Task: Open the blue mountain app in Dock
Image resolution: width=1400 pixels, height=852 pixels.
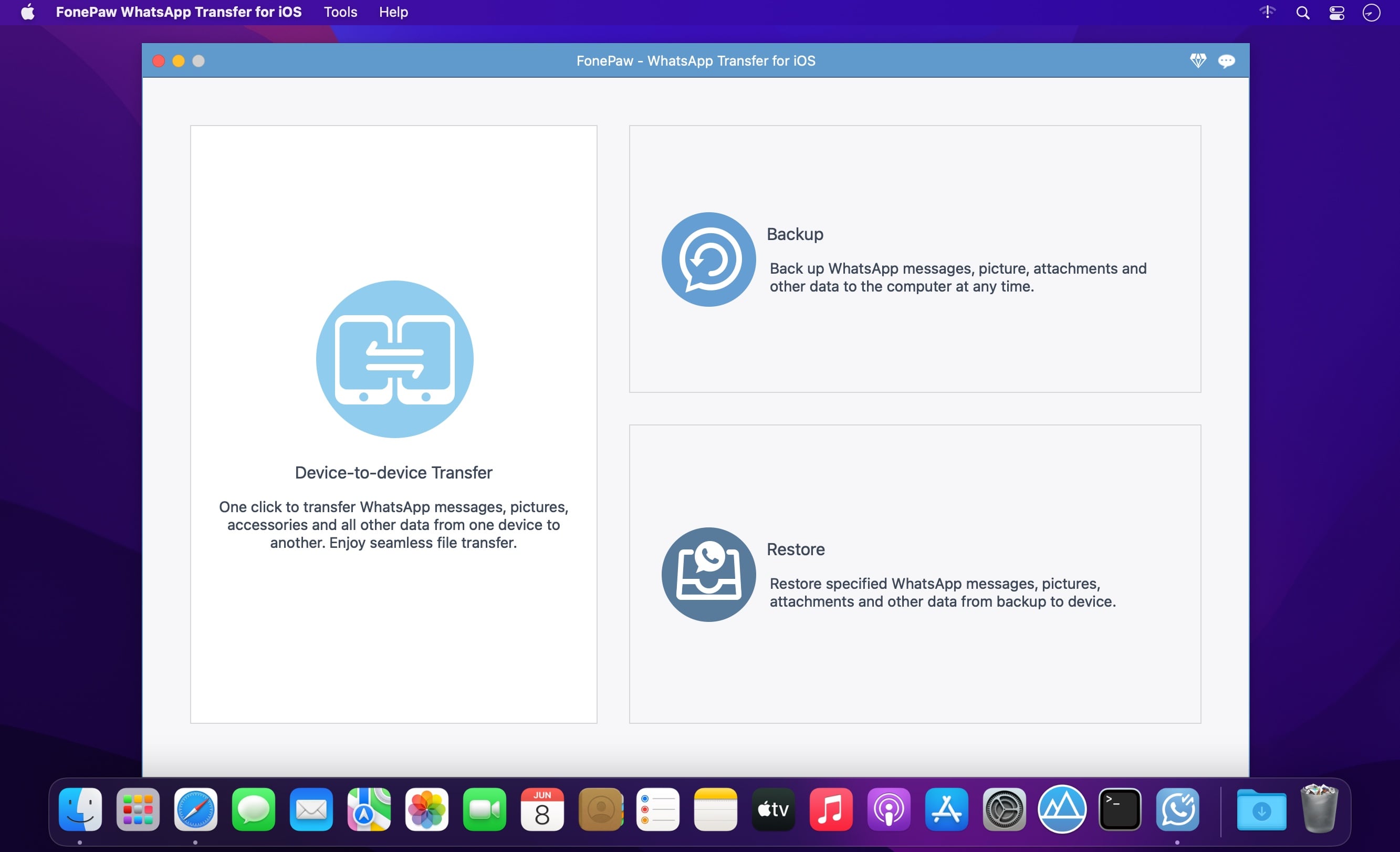Action: 1062,809
